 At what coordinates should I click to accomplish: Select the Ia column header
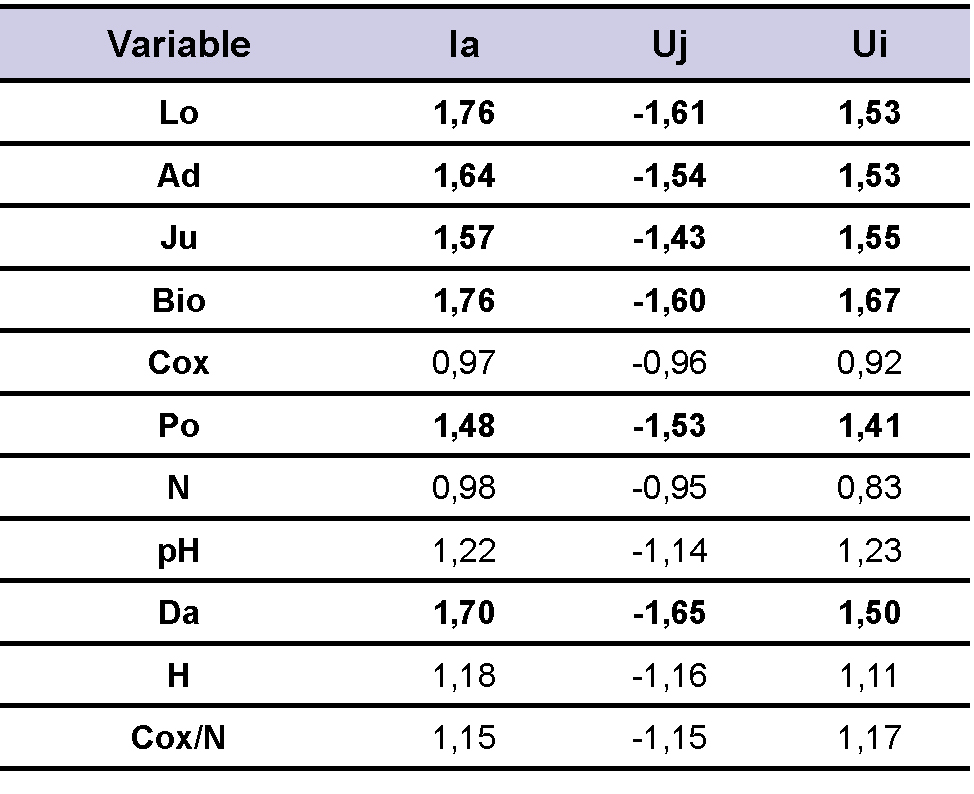click(x=464, y=45)
